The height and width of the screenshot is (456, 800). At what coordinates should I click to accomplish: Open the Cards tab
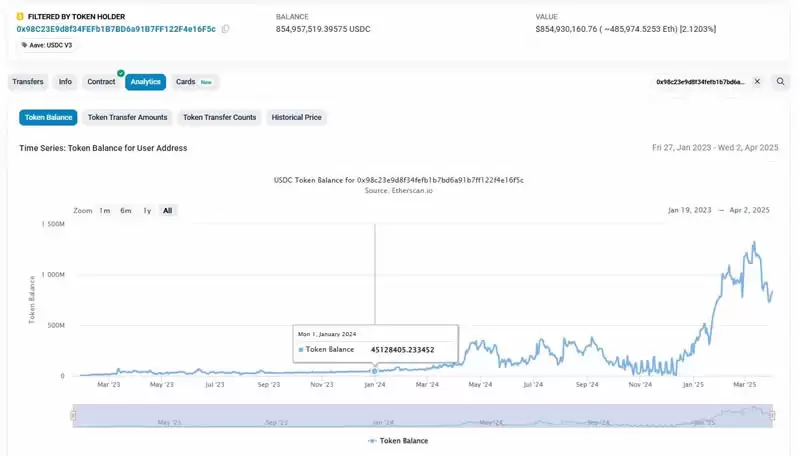tap(194, 82)
